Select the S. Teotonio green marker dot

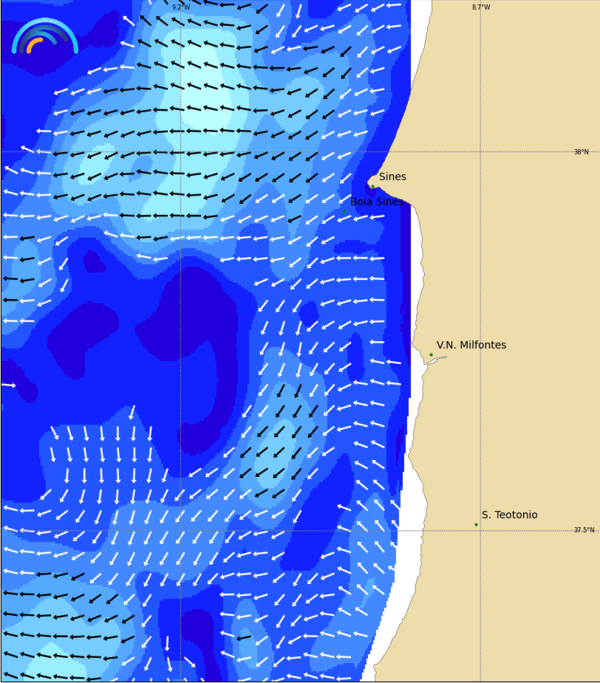click(476, 524)
